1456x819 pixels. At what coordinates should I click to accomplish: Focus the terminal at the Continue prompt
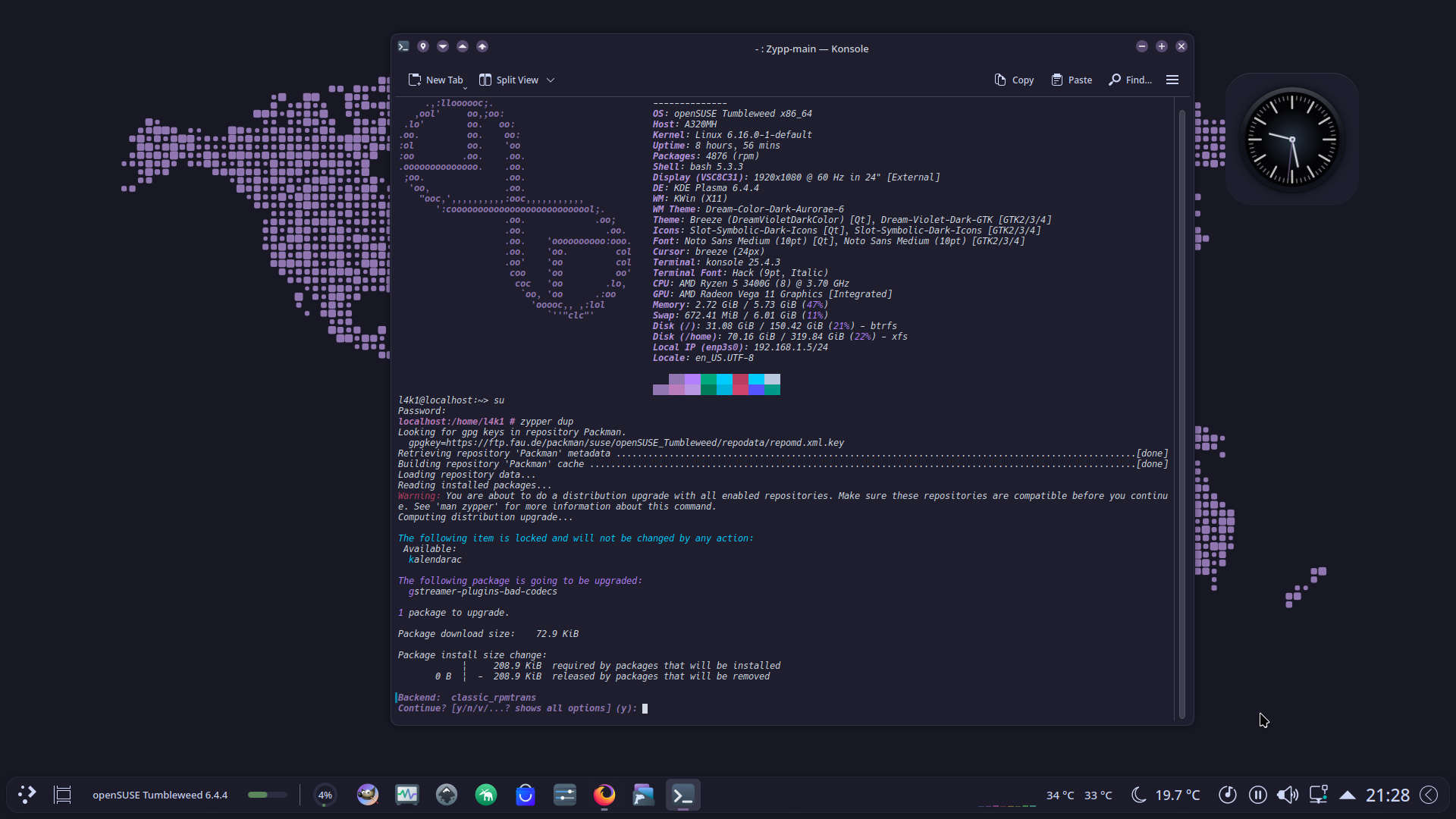645,708
